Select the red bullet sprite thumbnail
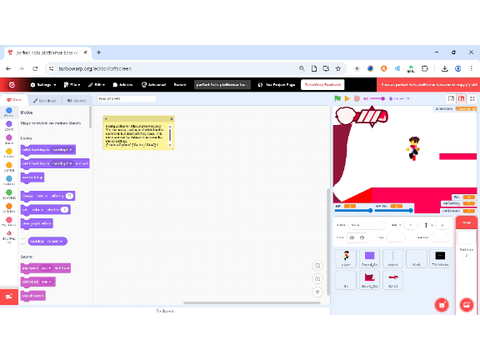This screenshot has width=480, height=360. (x=393, y=280)
